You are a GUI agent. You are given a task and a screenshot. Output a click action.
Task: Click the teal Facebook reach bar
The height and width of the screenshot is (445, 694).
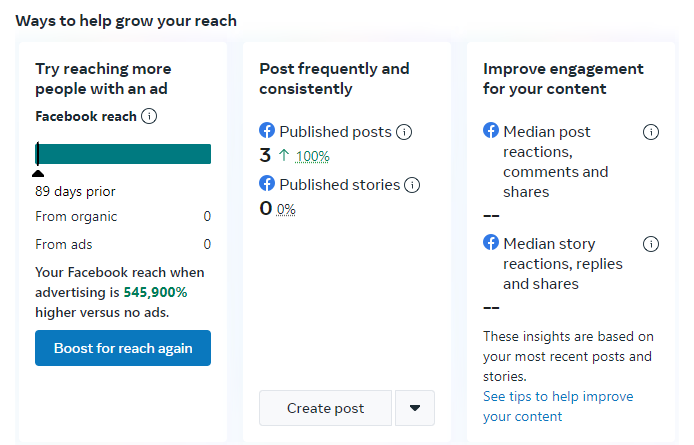(123, 154)
